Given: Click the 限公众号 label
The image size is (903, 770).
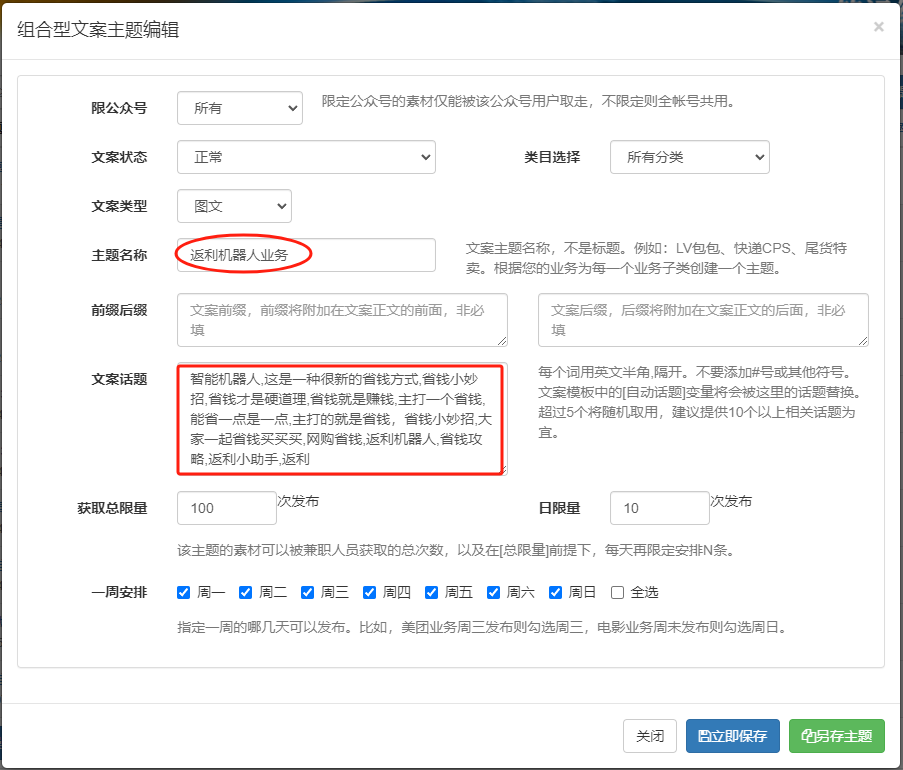Looking at the screenshot, I should coord(119,108).
